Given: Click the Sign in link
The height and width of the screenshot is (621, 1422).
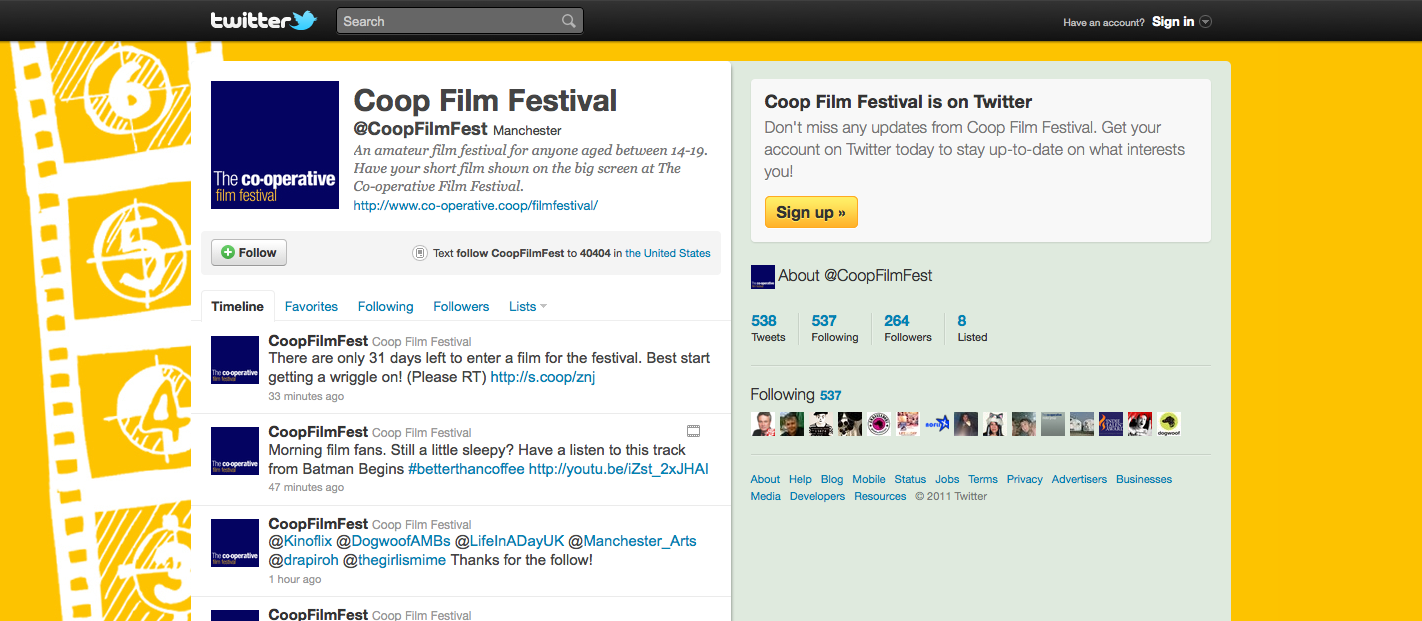Looking at the screenshot, I should point(1173,22).
